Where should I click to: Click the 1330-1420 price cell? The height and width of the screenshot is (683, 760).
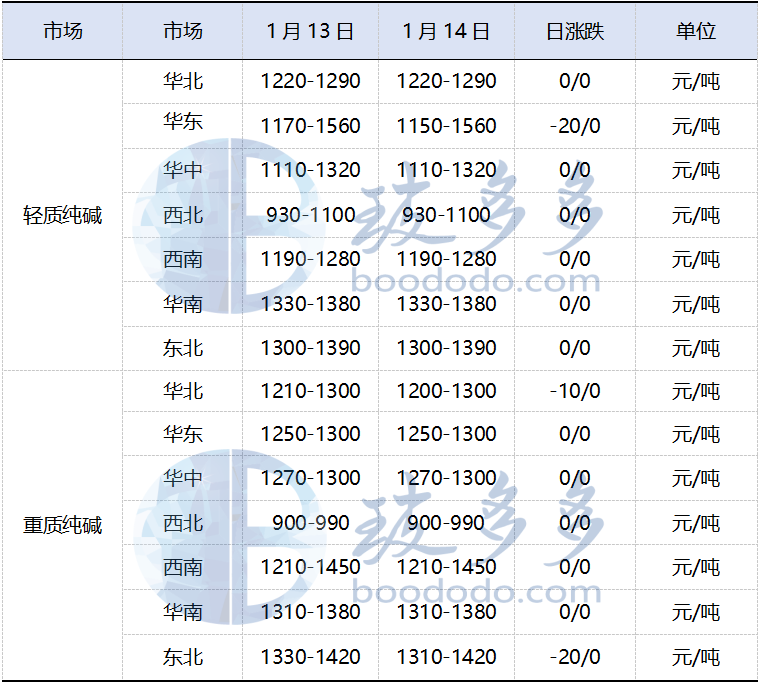[310, 657]
